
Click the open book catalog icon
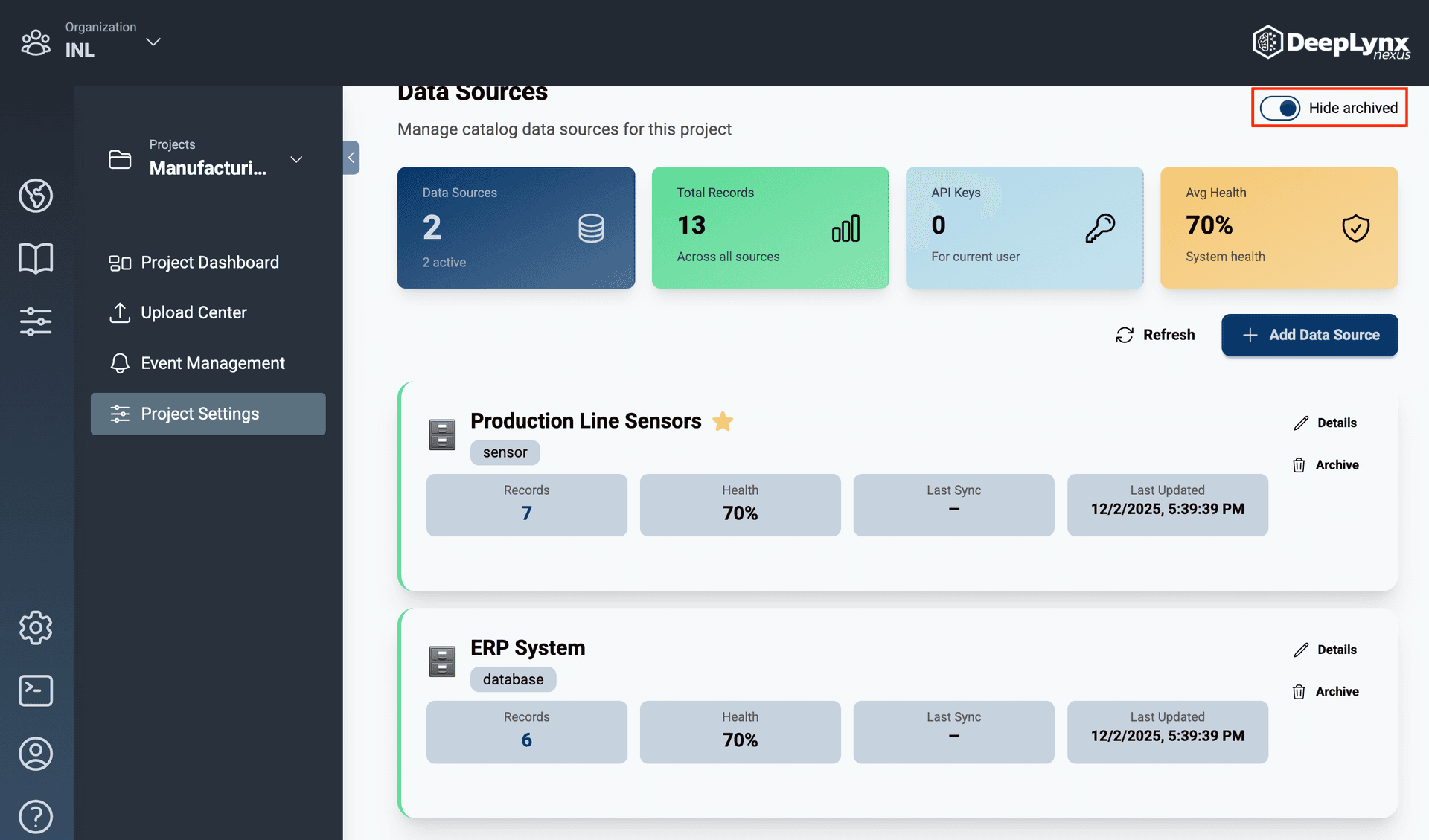[36, 258]
